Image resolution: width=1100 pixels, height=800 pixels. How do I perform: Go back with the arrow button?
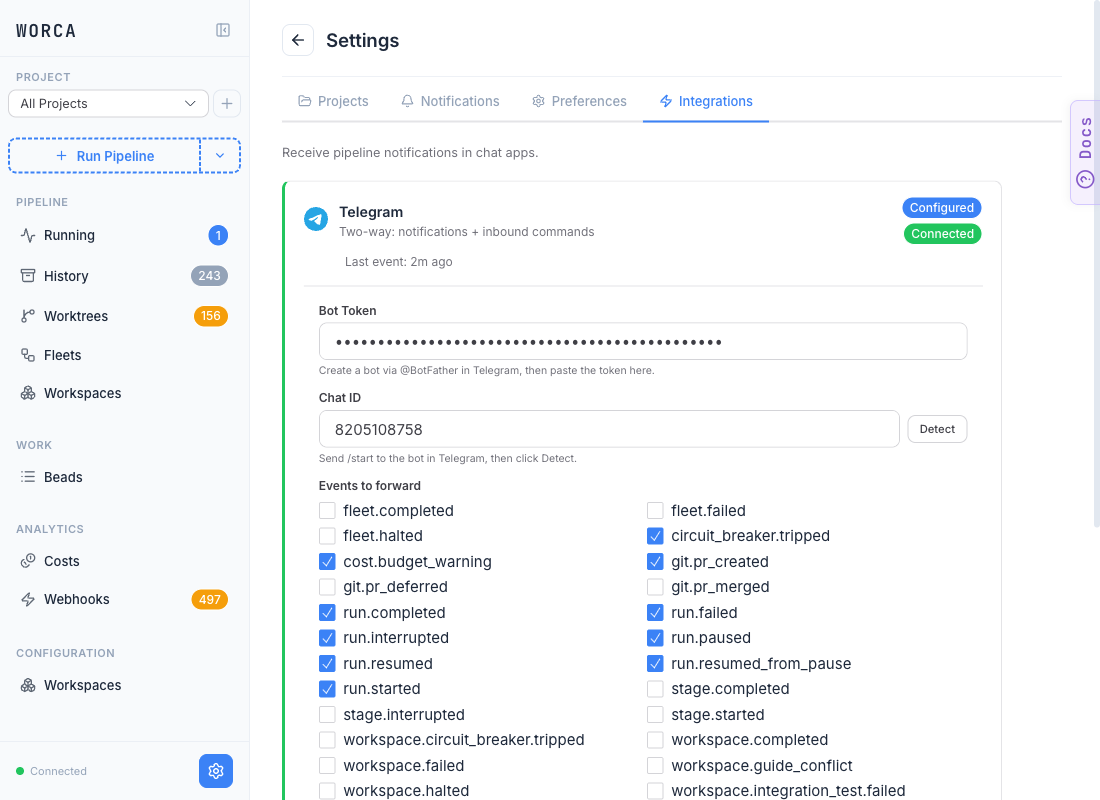click(x=298, y=40)
